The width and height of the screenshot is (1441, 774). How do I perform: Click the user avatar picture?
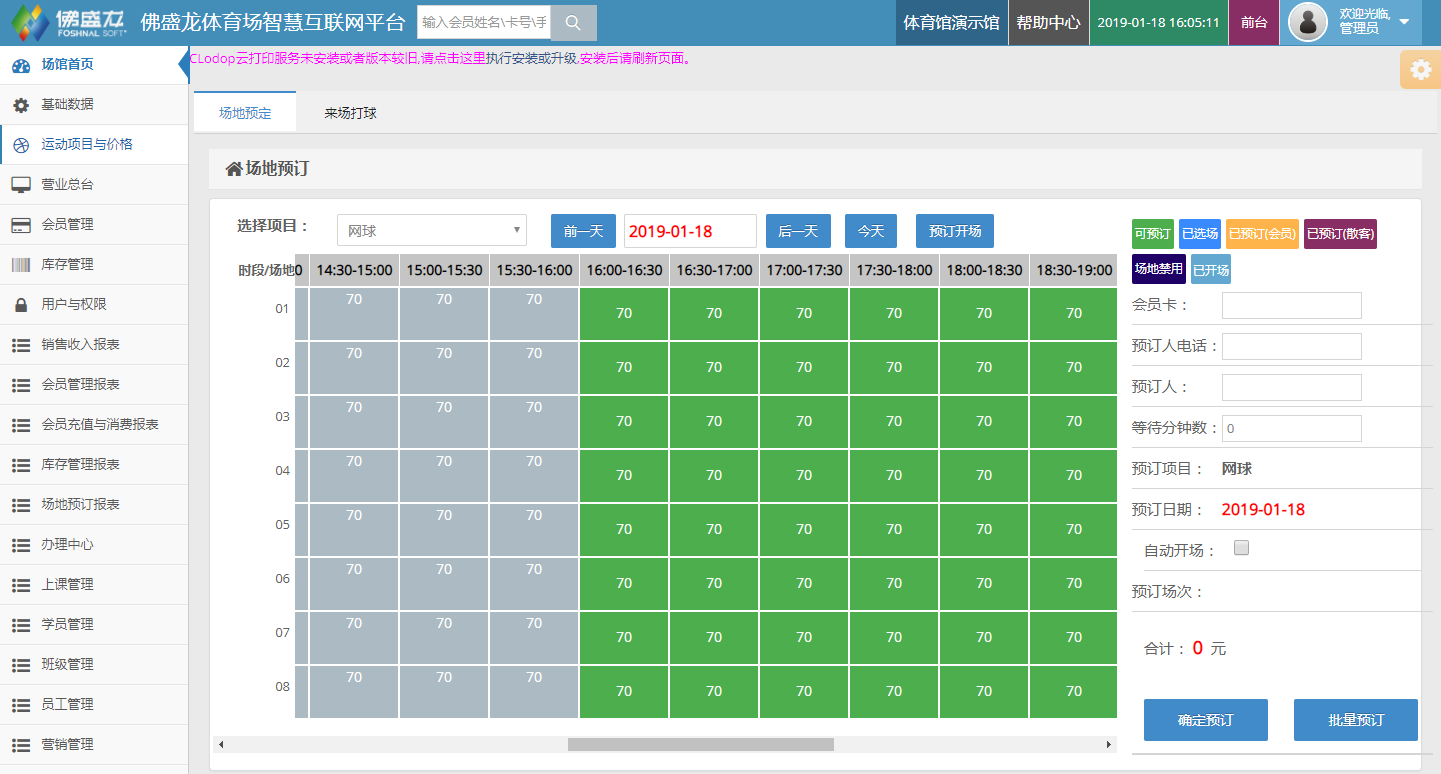coord(1308,22)
